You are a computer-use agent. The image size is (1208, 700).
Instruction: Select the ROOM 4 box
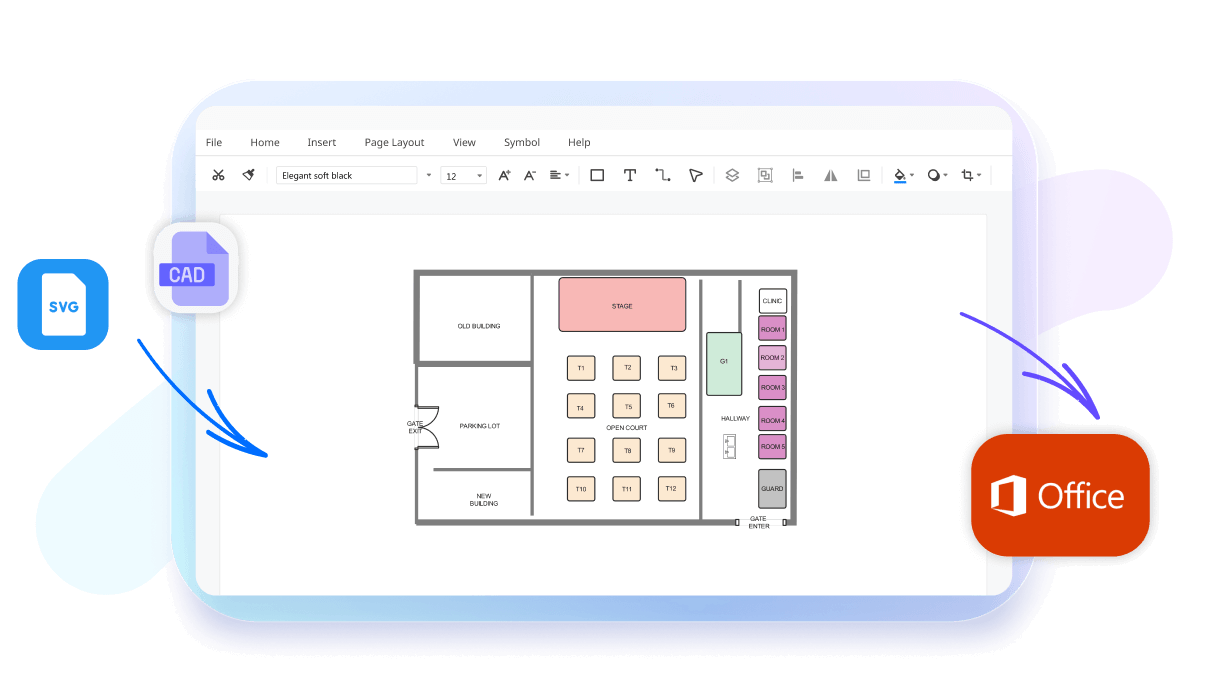pyautogui.click(x=772, y=419)
